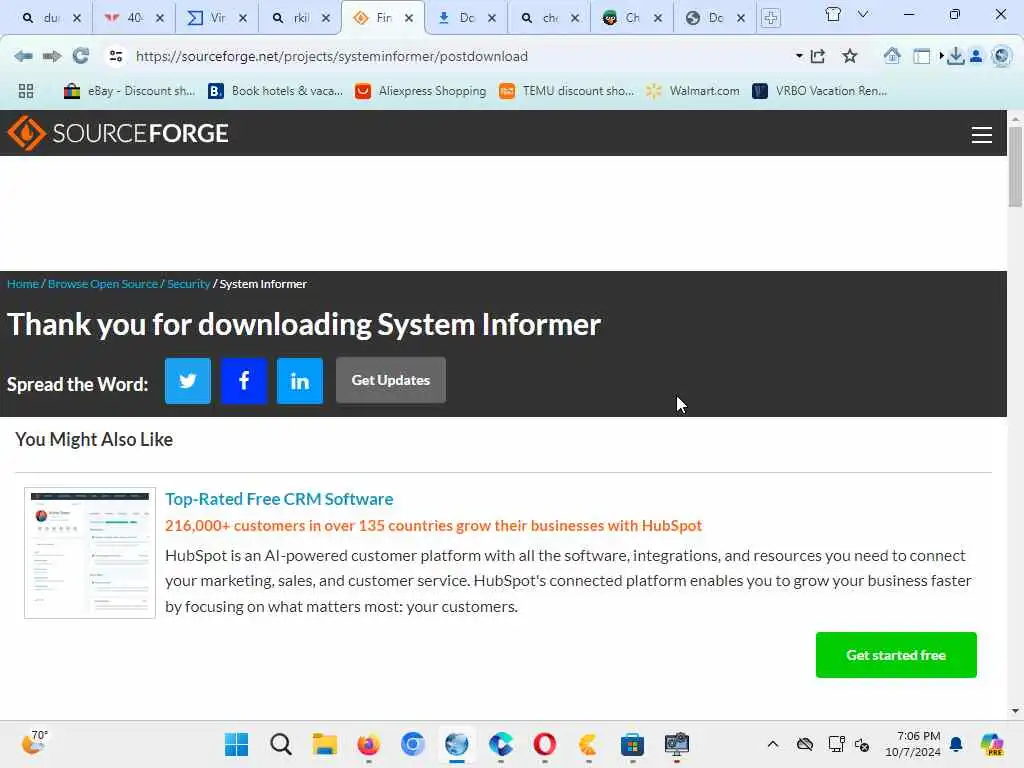
Task: Open the Windows Start menu
Action: [x=236, y=744]
